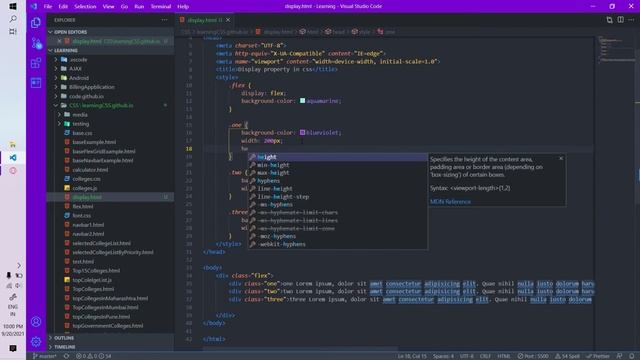Choose line-height-step autocomplete suggestion
Image resolution: width=640 pixels, height=360 pixels.
338,197
